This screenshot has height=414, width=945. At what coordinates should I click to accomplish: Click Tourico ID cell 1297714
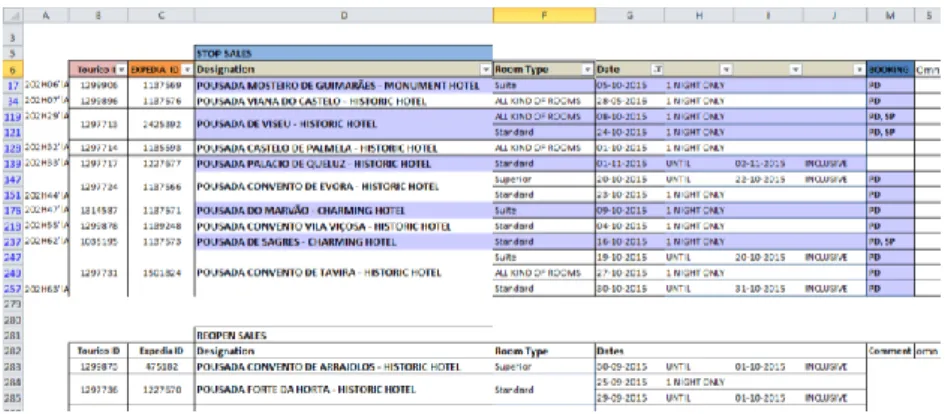coord(98,148)
